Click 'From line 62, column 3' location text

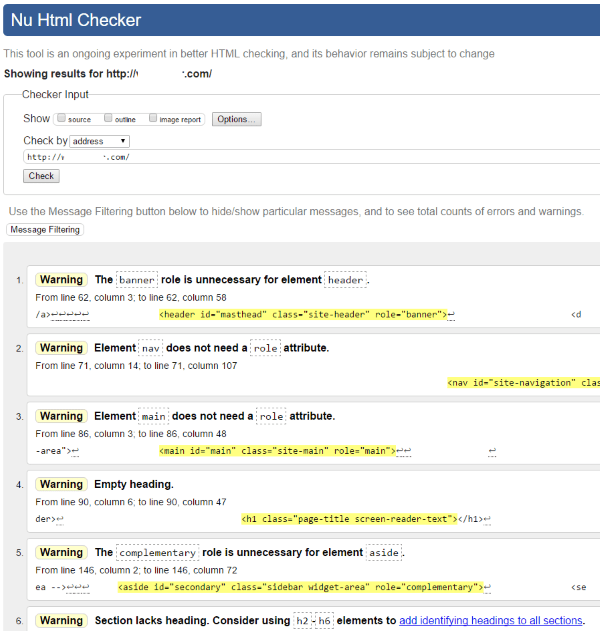[131, 297]
